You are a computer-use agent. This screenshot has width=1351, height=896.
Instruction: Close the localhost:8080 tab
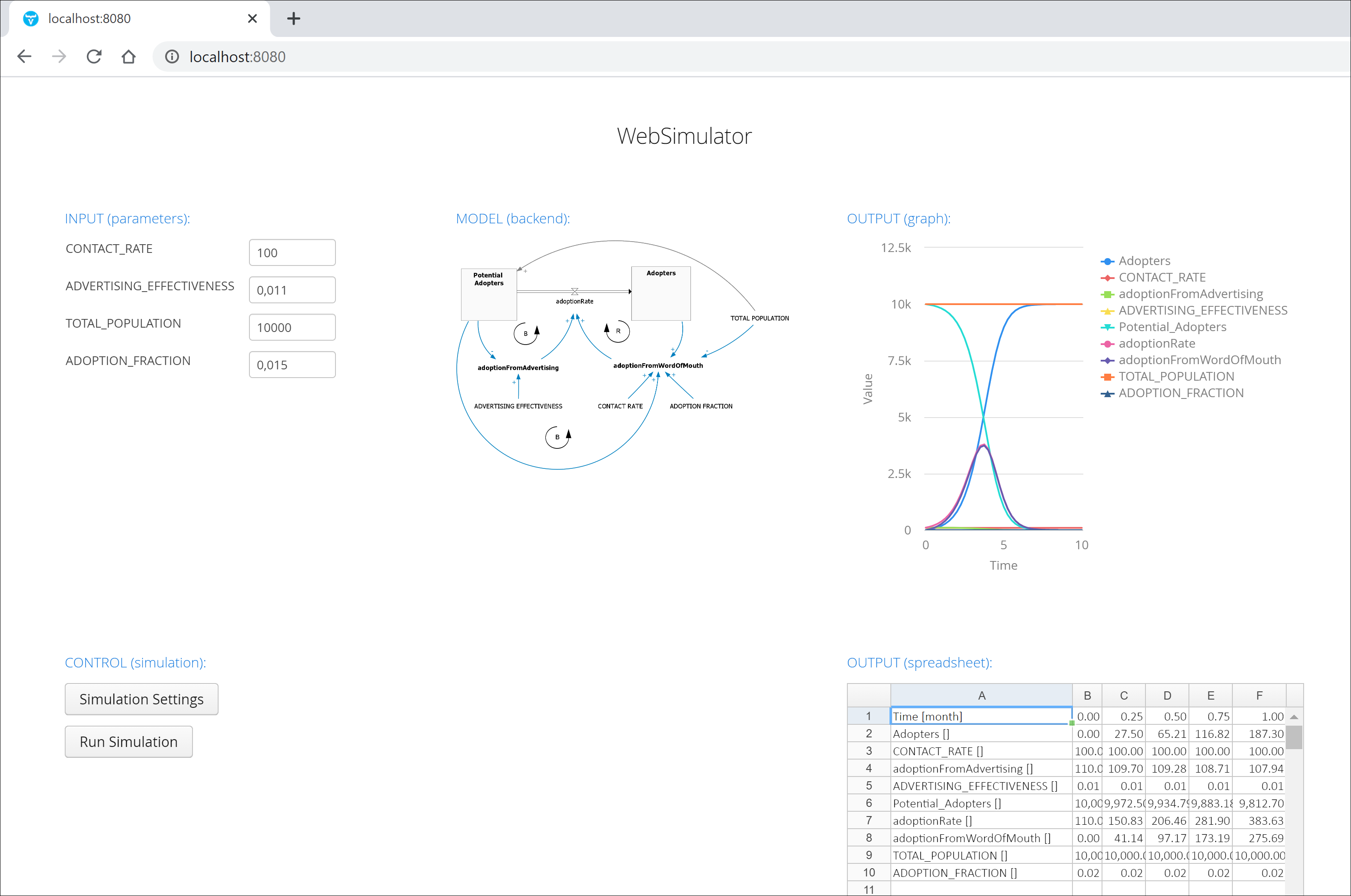coord(252,19)
